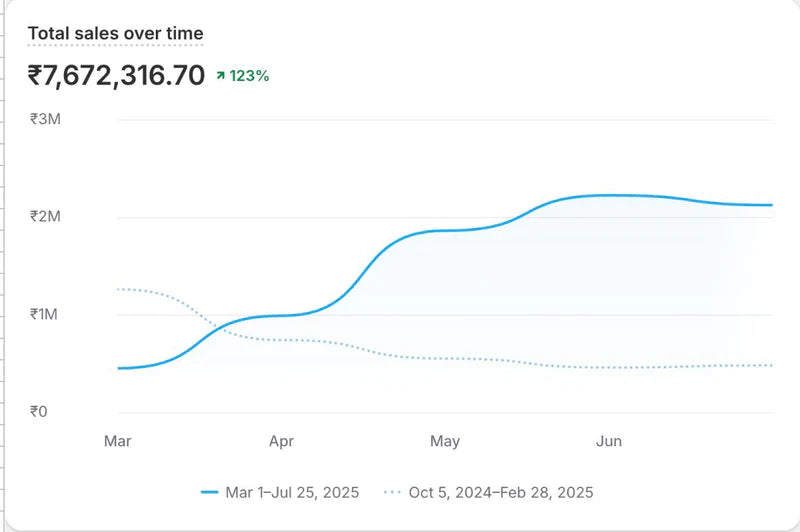Viewport: 800px width, 532px height.
Task: Click the 123% growth percentage
Action: coord(249,75)
